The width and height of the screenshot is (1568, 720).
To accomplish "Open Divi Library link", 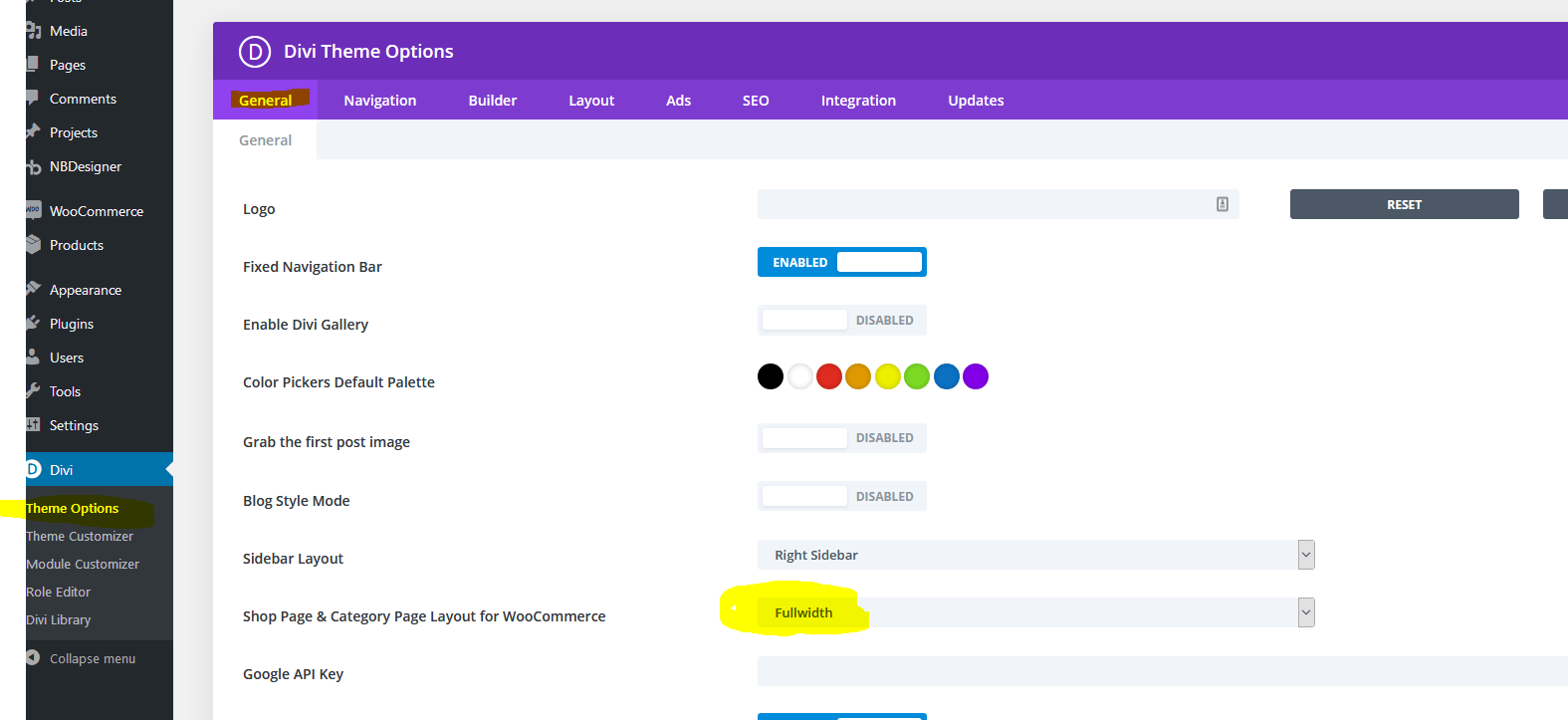I will pyautogui.click(x=59, y=619).
